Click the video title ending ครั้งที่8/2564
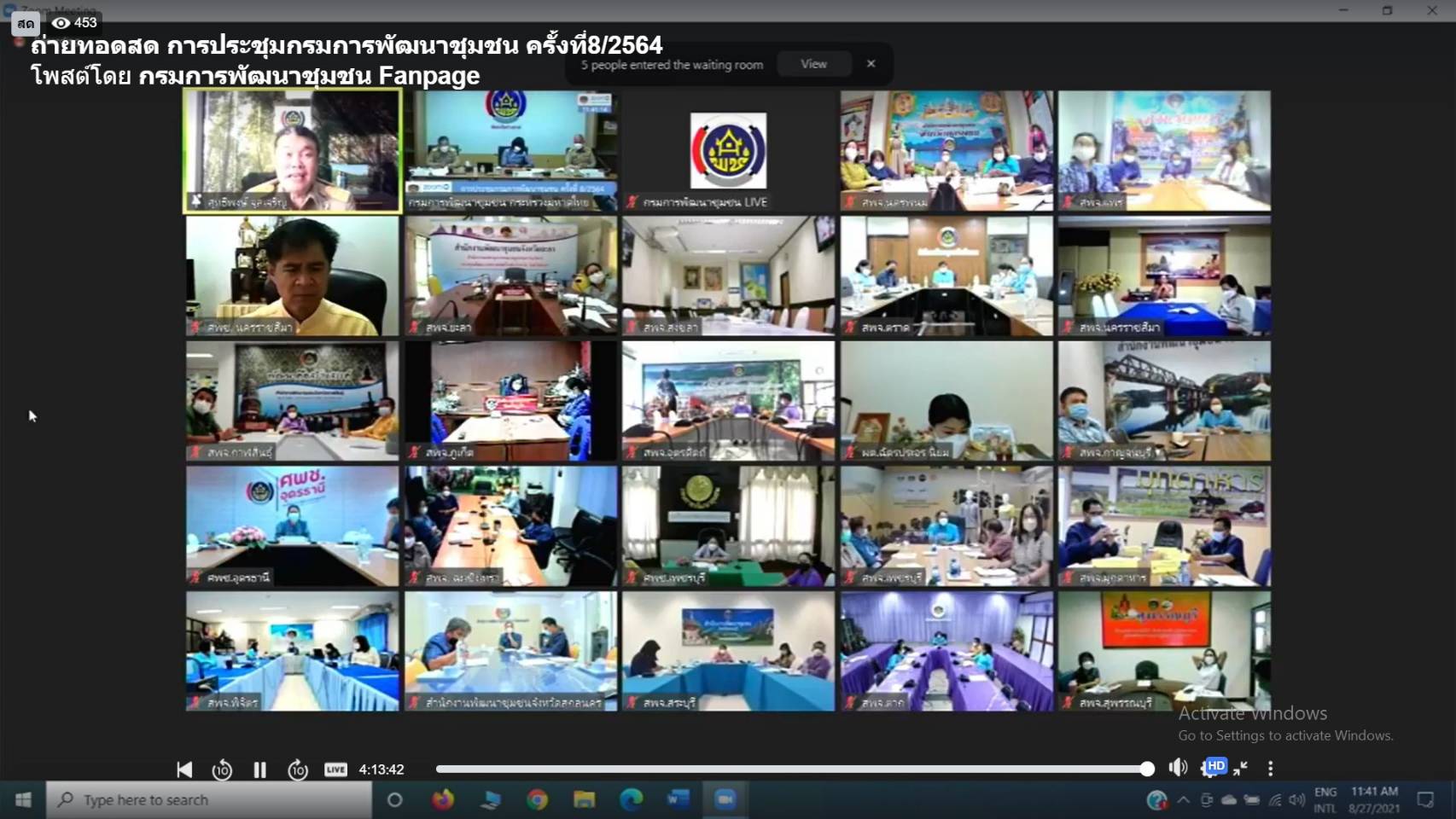1456x819 pixels. coord(347,45)
